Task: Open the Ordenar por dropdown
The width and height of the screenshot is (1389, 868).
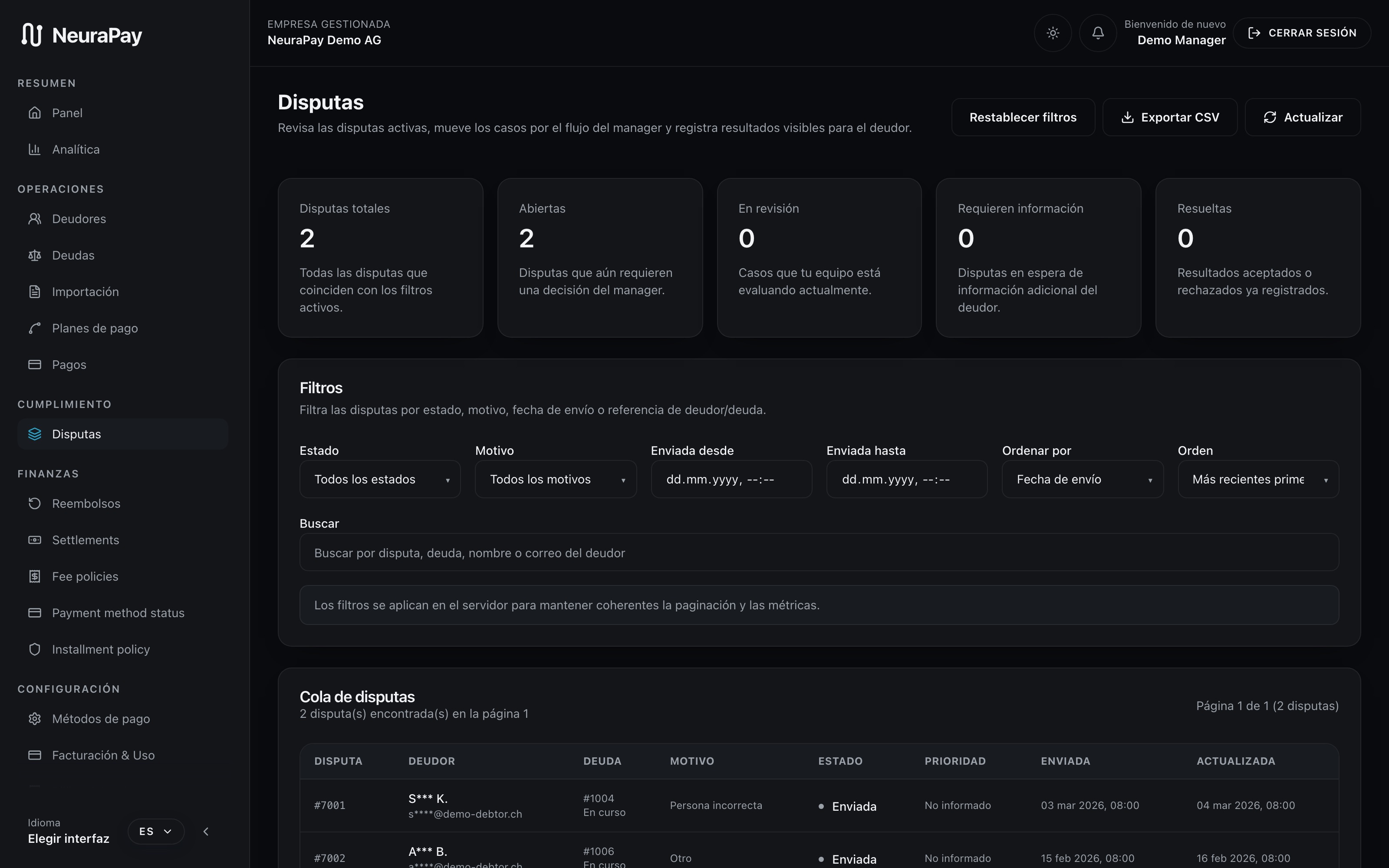Action: tap(1083, 479)
